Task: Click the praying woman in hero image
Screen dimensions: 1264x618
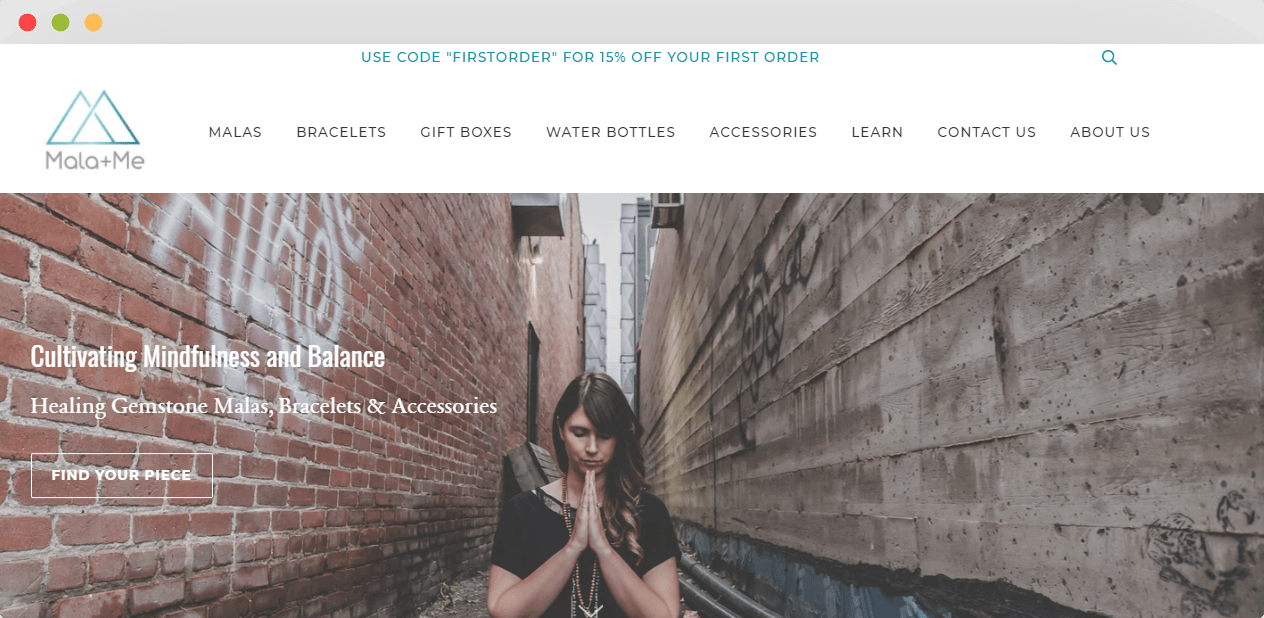Action: coord(585,495)
